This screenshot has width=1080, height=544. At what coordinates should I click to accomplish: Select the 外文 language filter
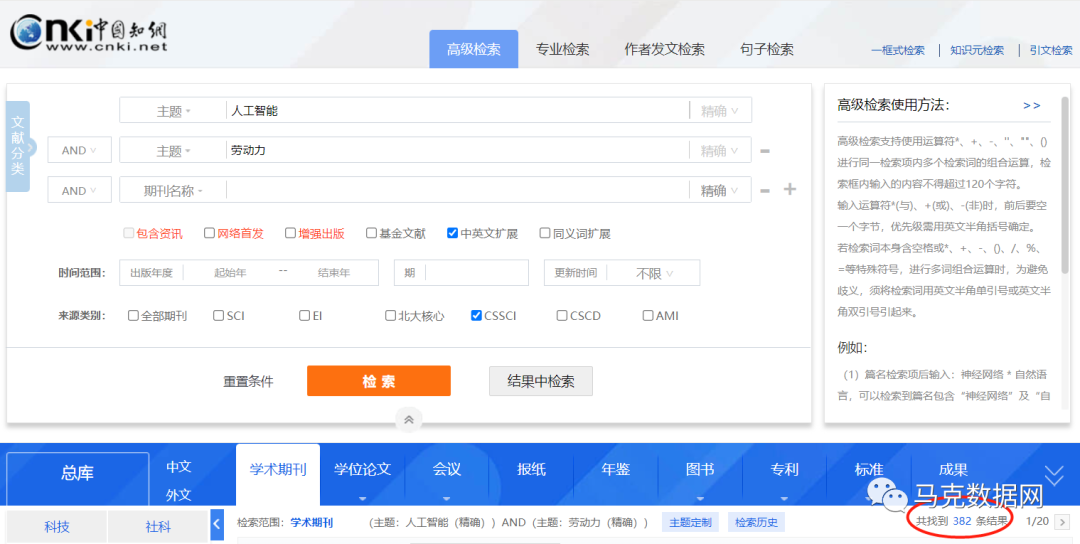tap(179, 494)
